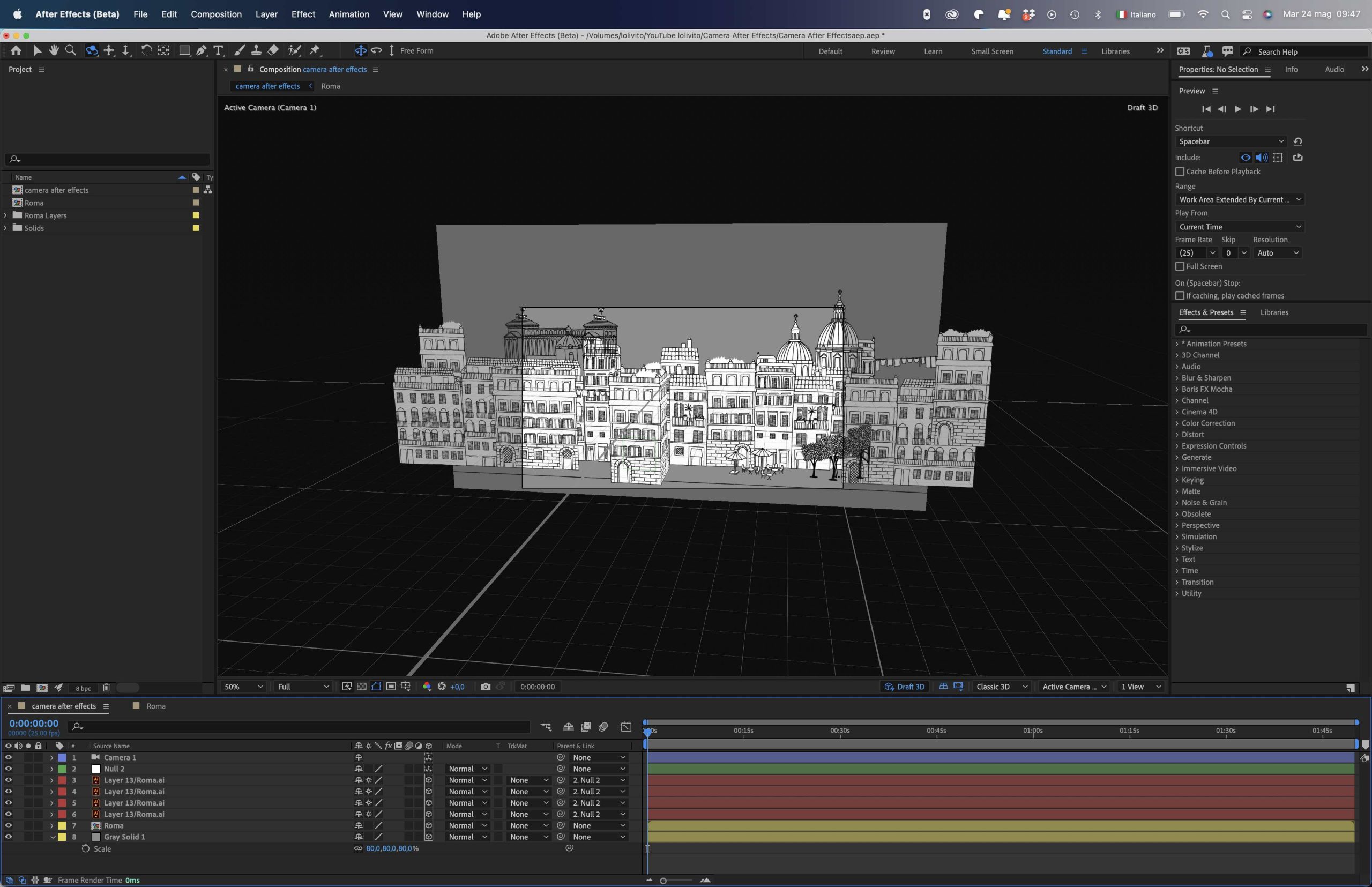Enable the Full Screen checkbox
1372x887 pixels.
pyautogui.click(x=1180, y=266)
